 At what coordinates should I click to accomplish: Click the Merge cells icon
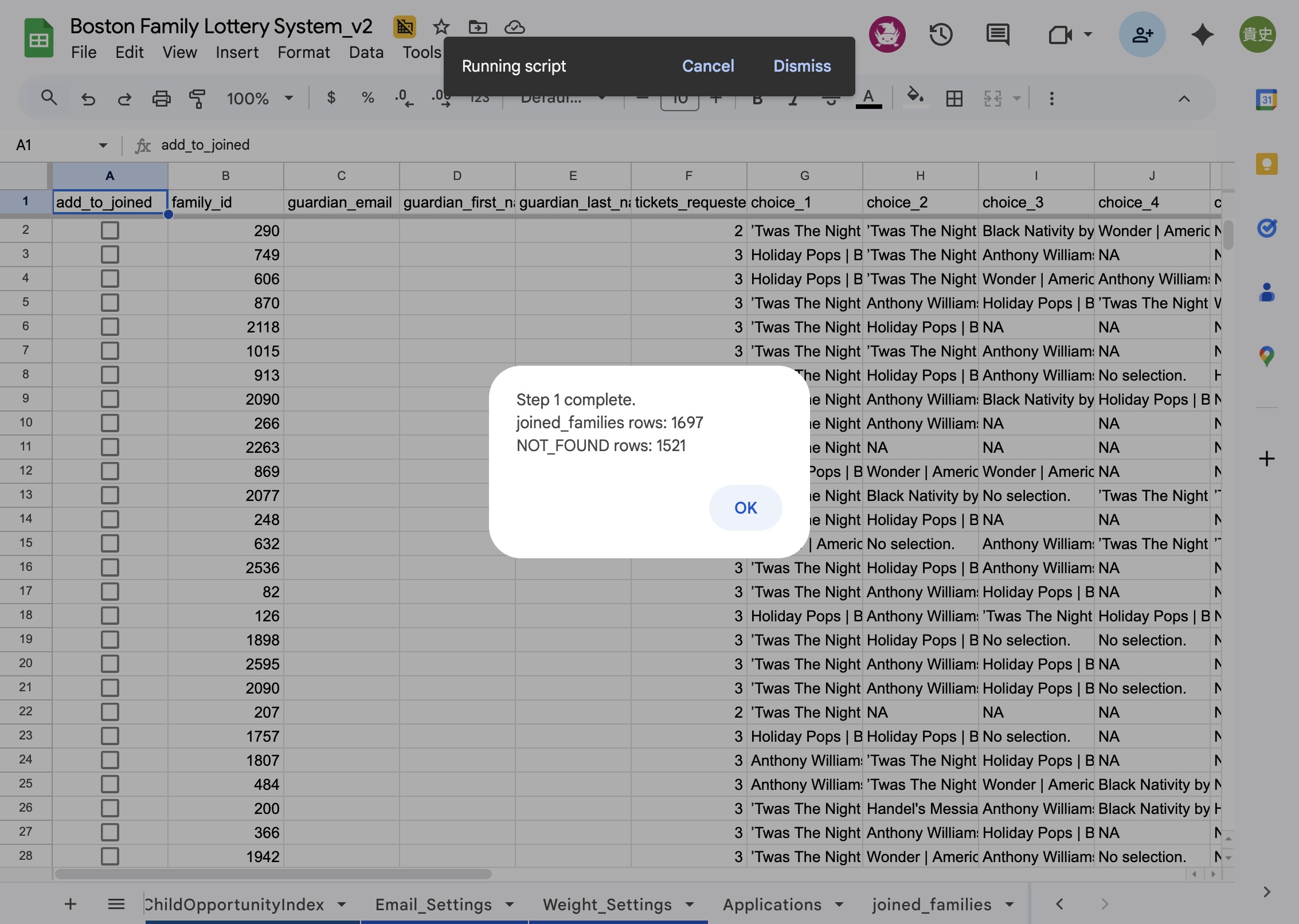[x=993, y=99]
